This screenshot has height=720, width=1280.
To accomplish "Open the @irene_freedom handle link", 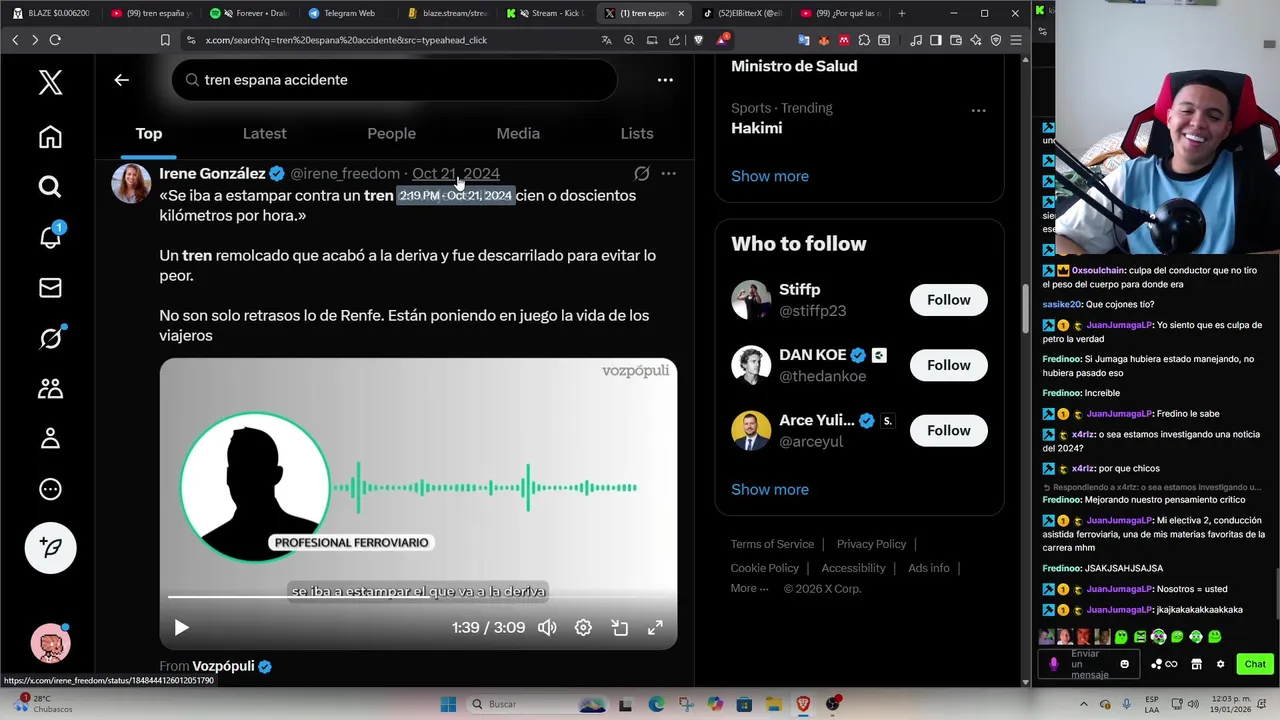I will point(345,174).
